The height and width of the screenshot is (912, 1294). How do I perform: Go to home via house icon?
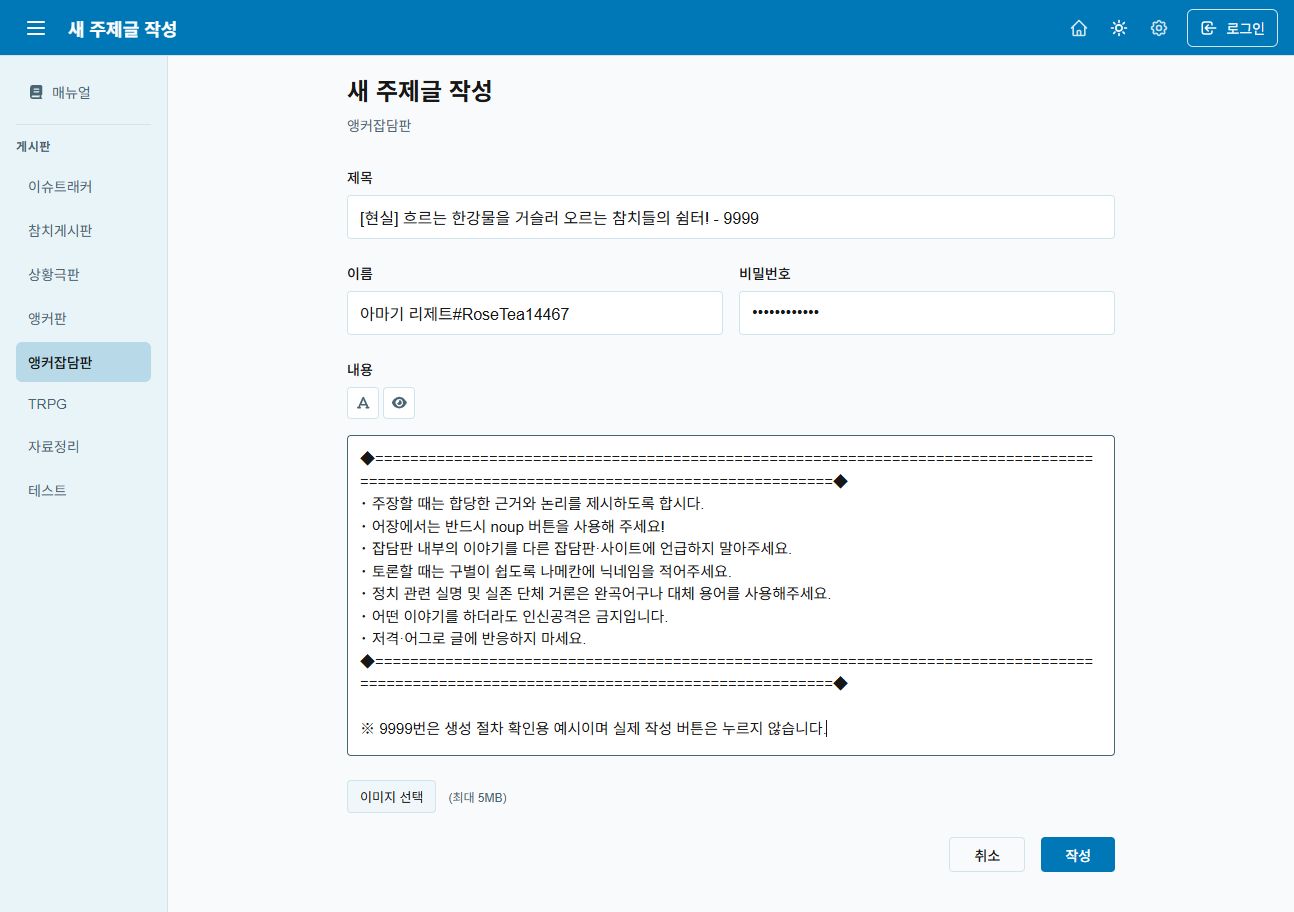click(1079, 28)
